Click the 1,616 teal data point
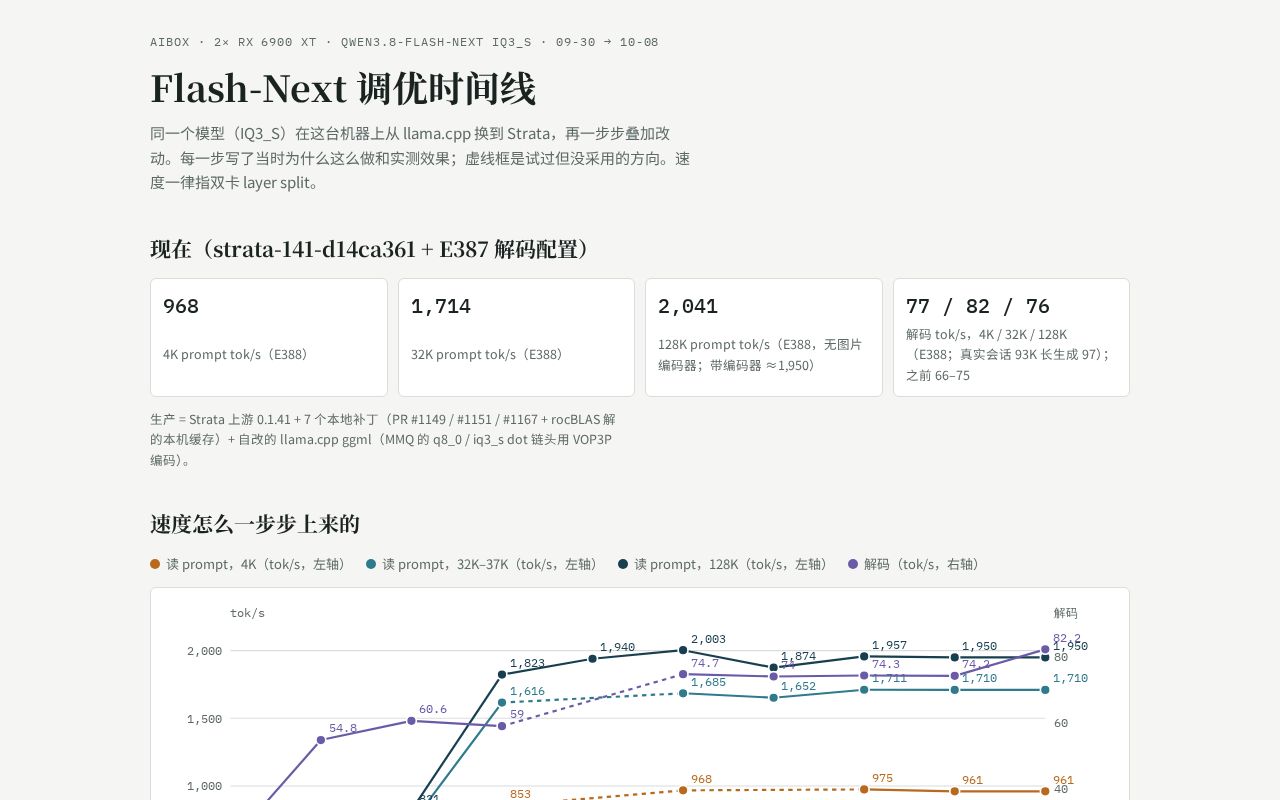Image resolution: width=1280 pixels, height=800 pixels. (502, 702)
